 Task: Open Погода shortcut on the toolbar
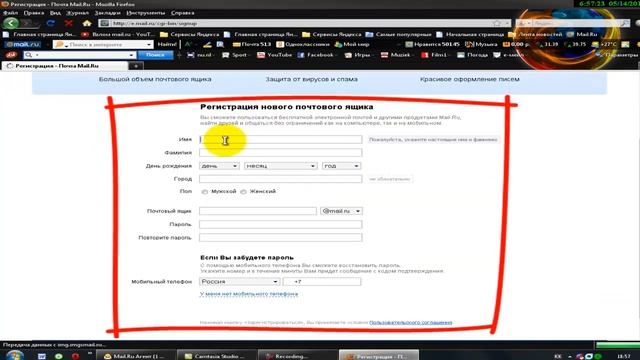coord(473,55)
